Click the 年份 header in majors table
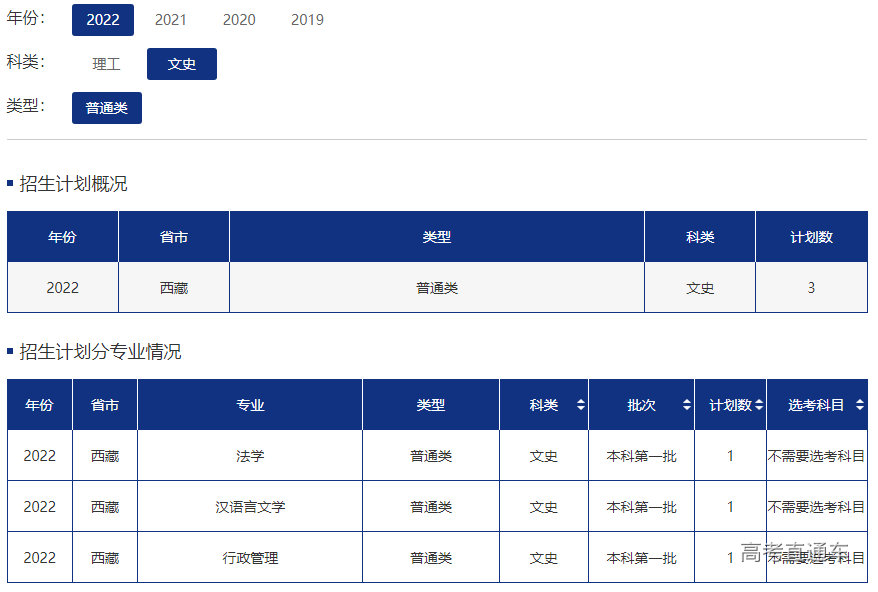Viewport: 878px width, 592px height. (x=40, y=405)
